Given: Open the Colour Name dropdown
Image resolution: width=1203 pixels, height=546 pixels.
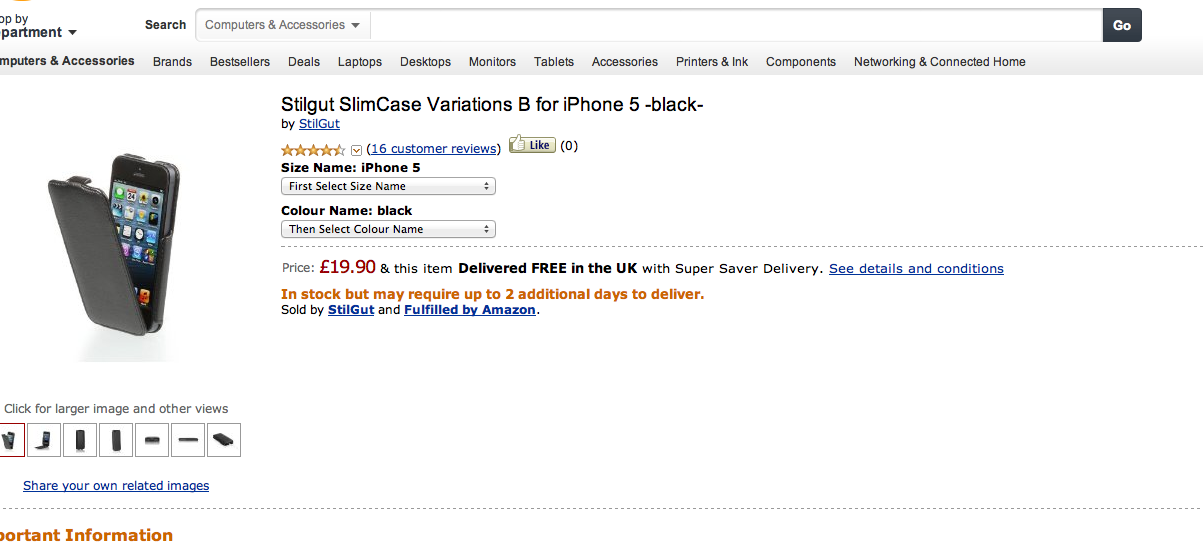Looking at the screenshot, I should tap(388, 229).
